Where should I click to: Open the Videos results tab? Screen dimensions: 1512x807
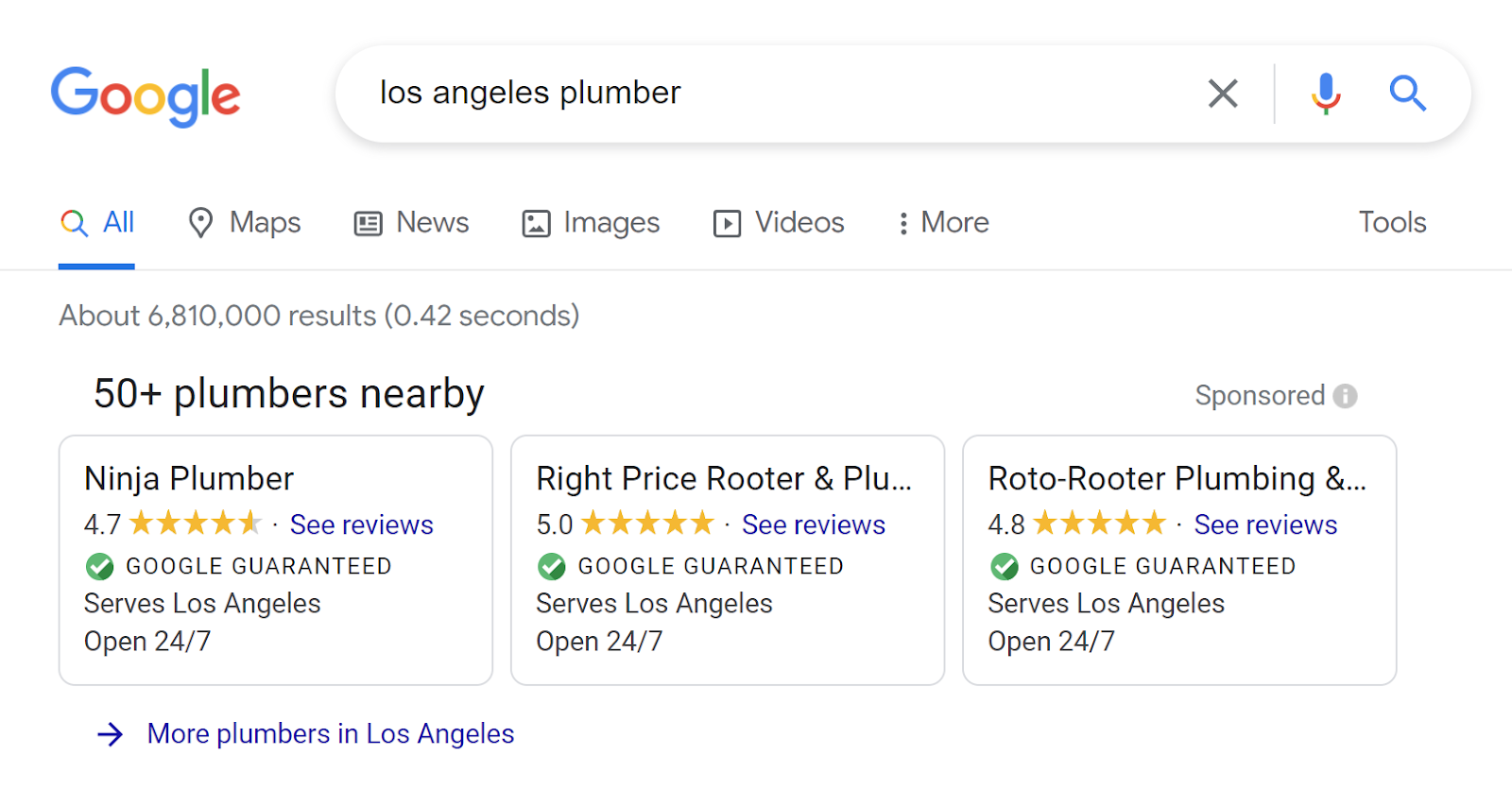[779, 223]
